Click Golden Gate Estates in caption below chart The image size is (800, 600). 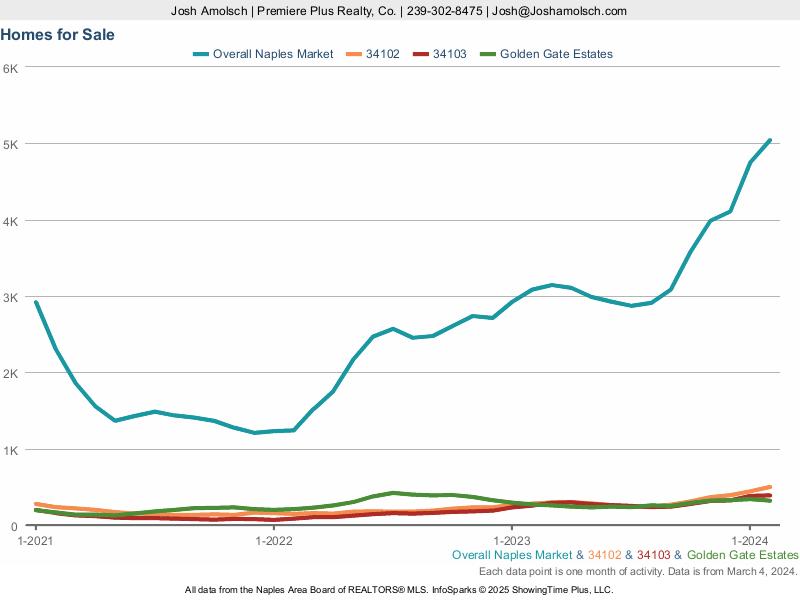(x=743, y=555)
